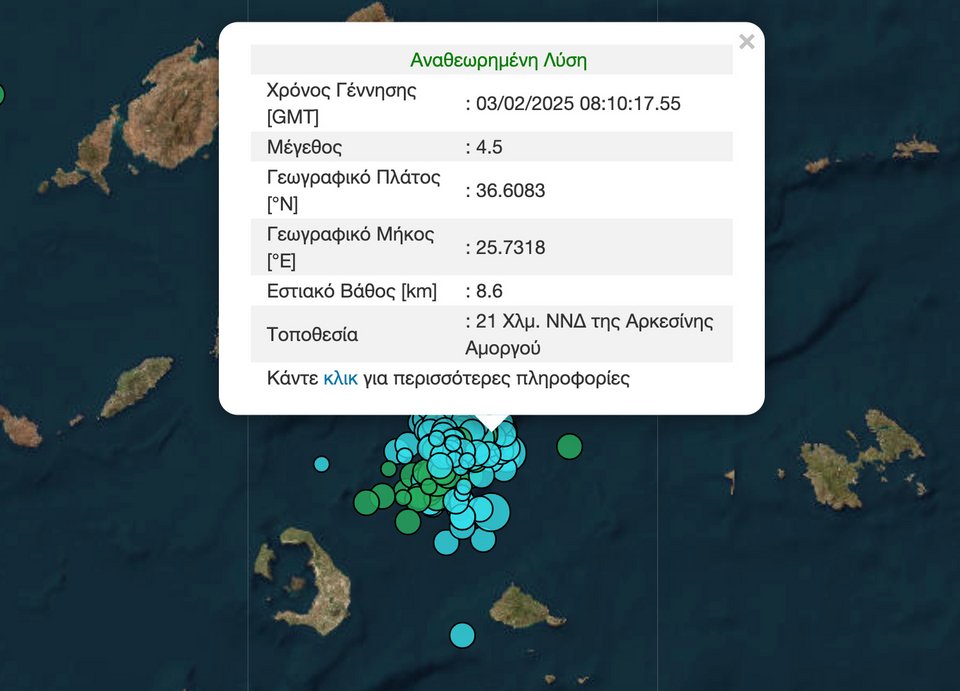Viewport: 960px width, 691px height.
Task: Click the isolated small cyan marker west of cluster
Action: (x=321, y=464)
